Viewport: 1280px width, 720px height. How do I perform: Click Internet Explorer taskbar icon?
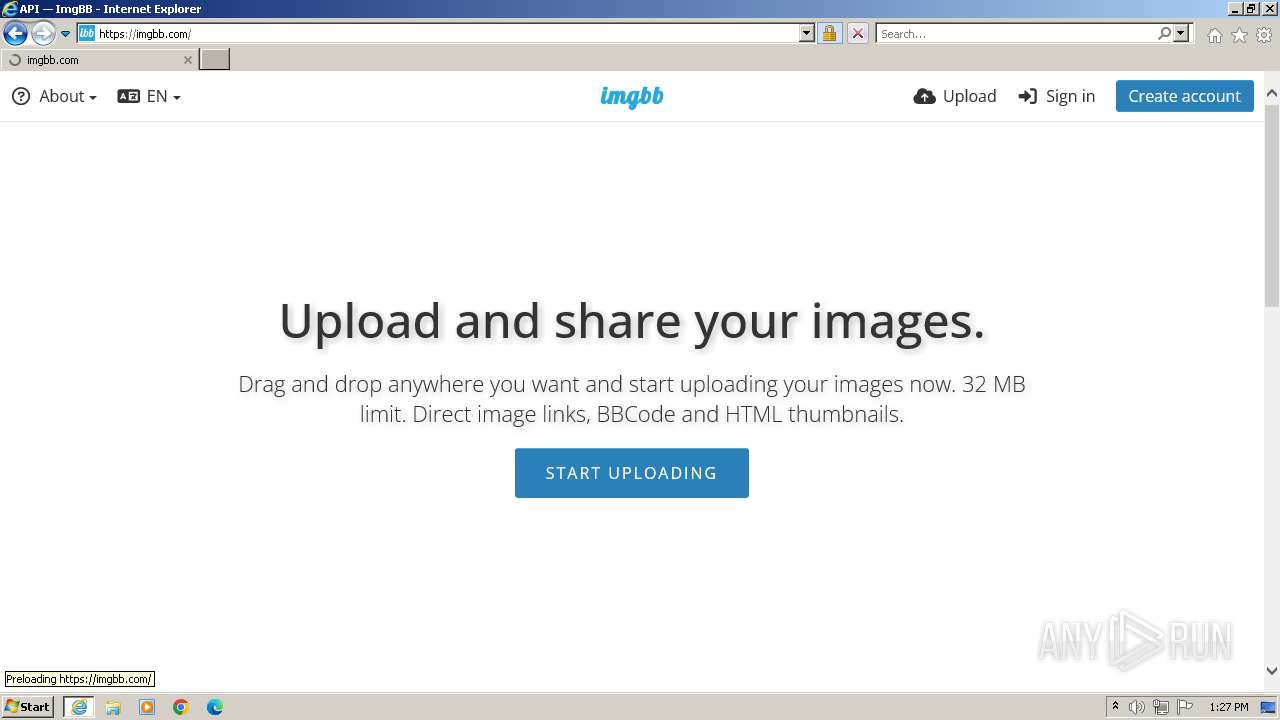79,707
